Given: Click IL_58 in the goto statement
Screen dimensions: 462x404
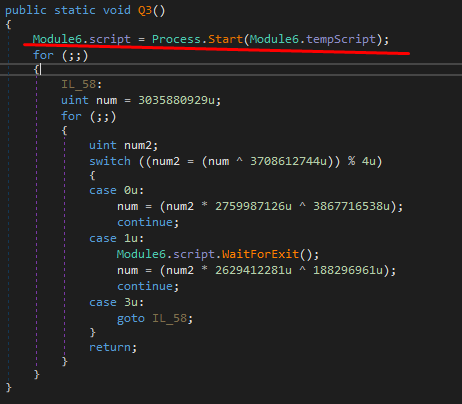Looking at the screenshot, I should (x=169, y=318).
